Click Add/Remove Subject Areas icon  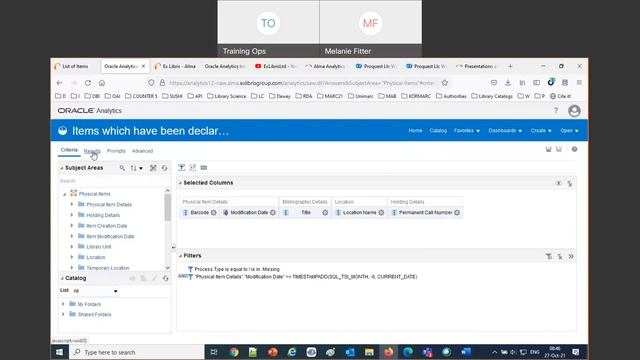(x=153, y=168)
